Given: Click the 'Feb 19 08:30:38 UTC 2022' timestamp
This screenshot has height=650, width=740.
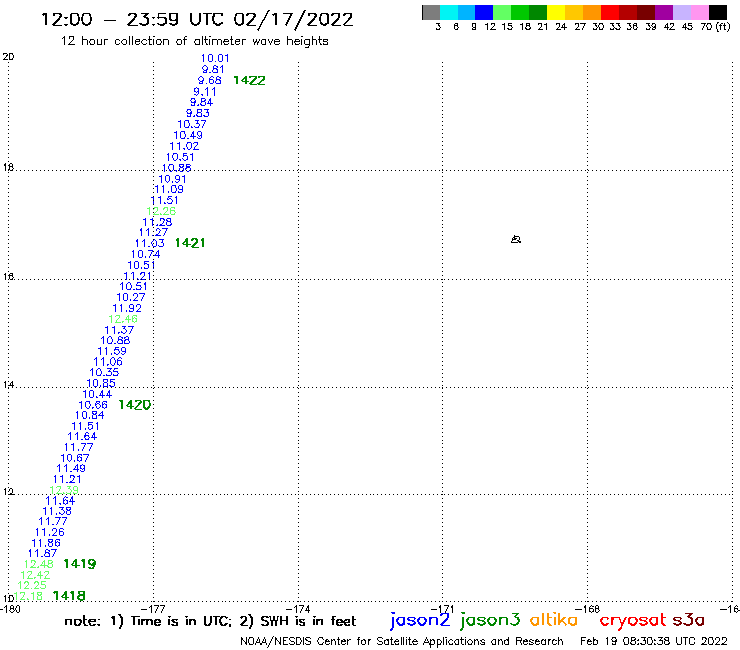Looking at the screenshot, I should [654, 641].
